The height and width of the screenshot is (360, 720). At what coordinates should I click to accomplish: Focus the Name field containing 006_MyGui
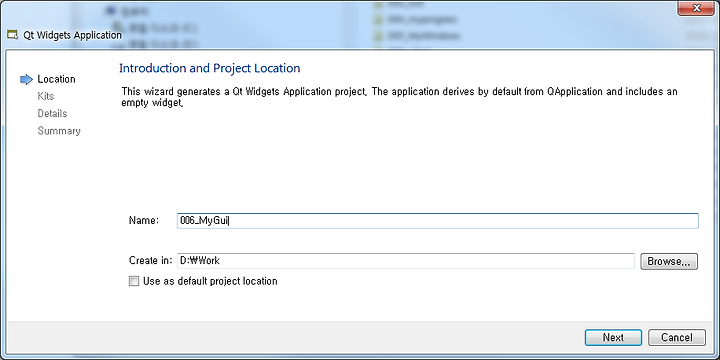438,221
